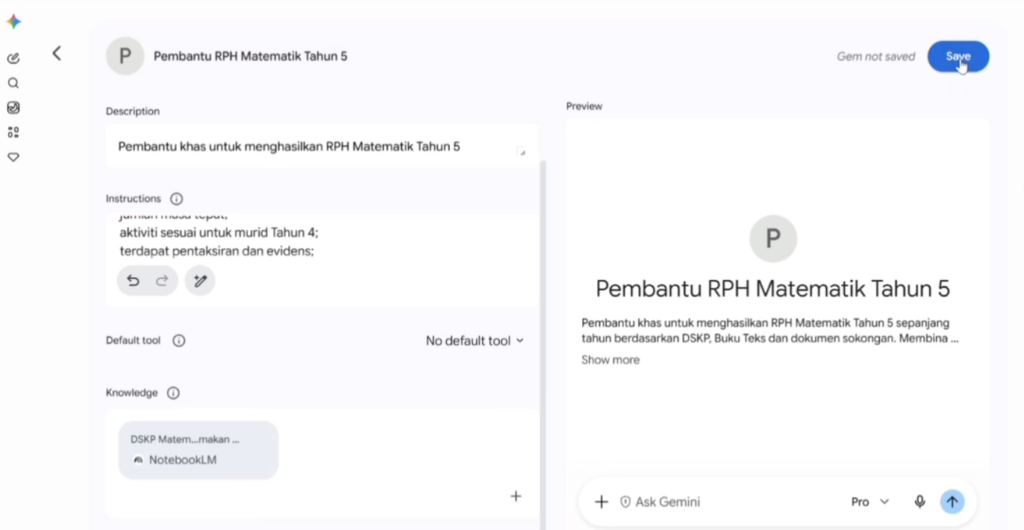Edit the Gem name field
The width and height of the screenshot is (1024, 530).
[x=250, y=56]
